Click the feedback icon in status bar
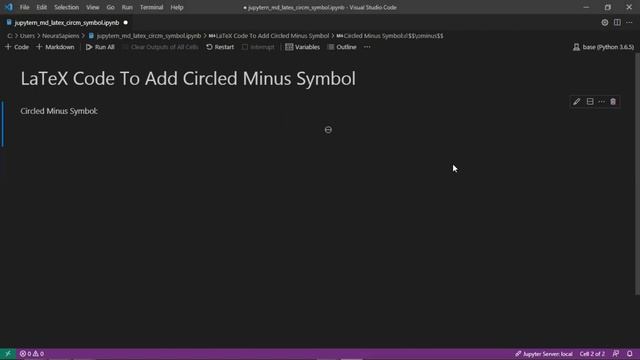Viewport: 640px width, 360px height. click(616, 354)
